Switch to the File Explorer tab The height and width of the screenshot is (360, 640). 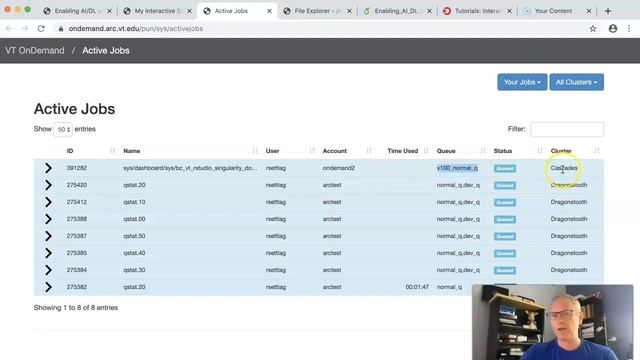[316, 11]
